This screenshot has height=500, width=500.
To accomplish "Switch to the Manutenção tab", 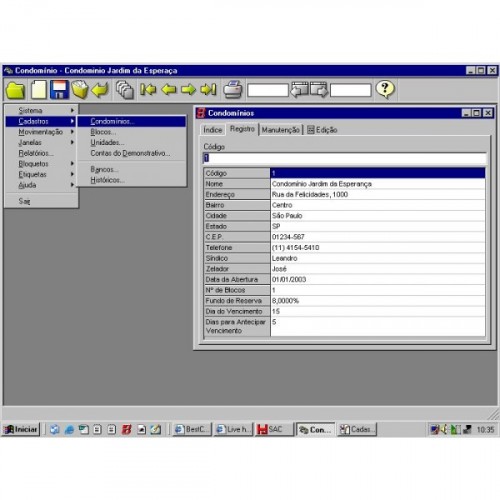I will click(x=280, y=130).
